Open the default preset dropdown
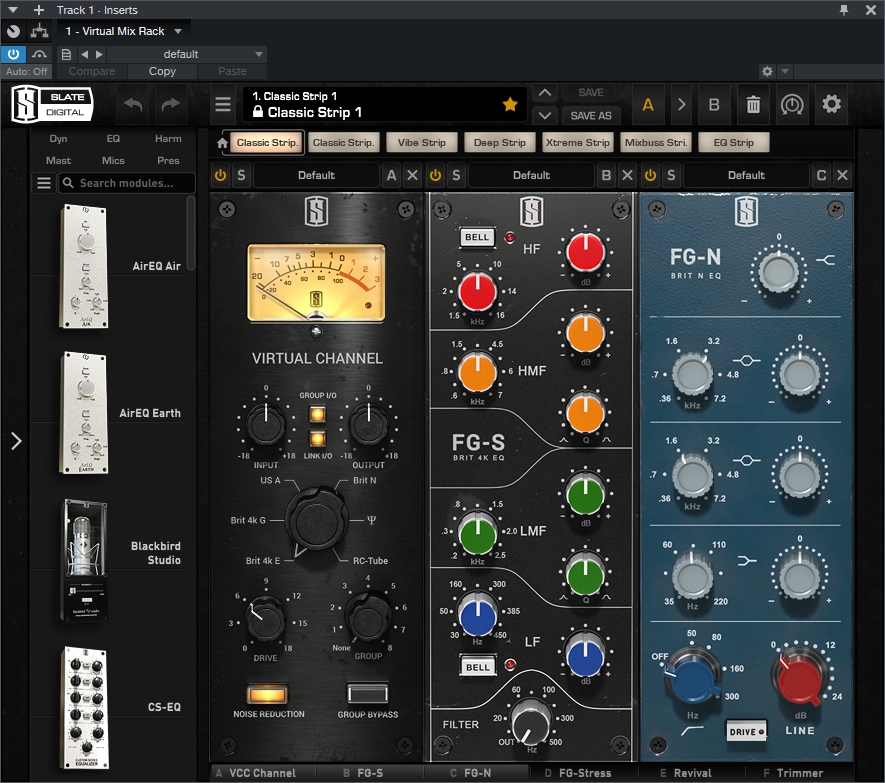 pyautogui.click(x=187, y=54)
